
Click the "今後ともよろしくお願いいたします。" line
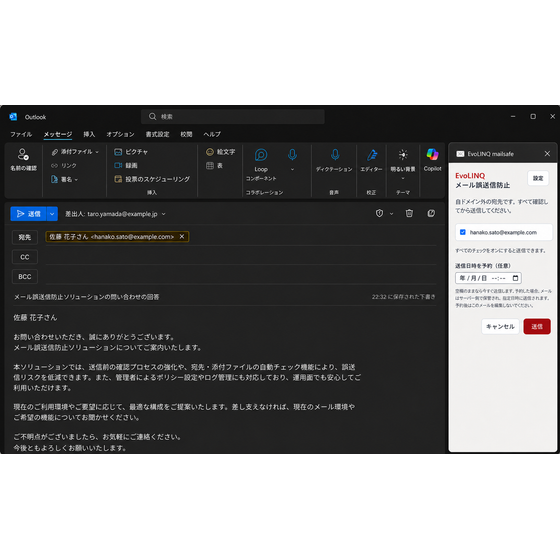[x=70, y=448]
